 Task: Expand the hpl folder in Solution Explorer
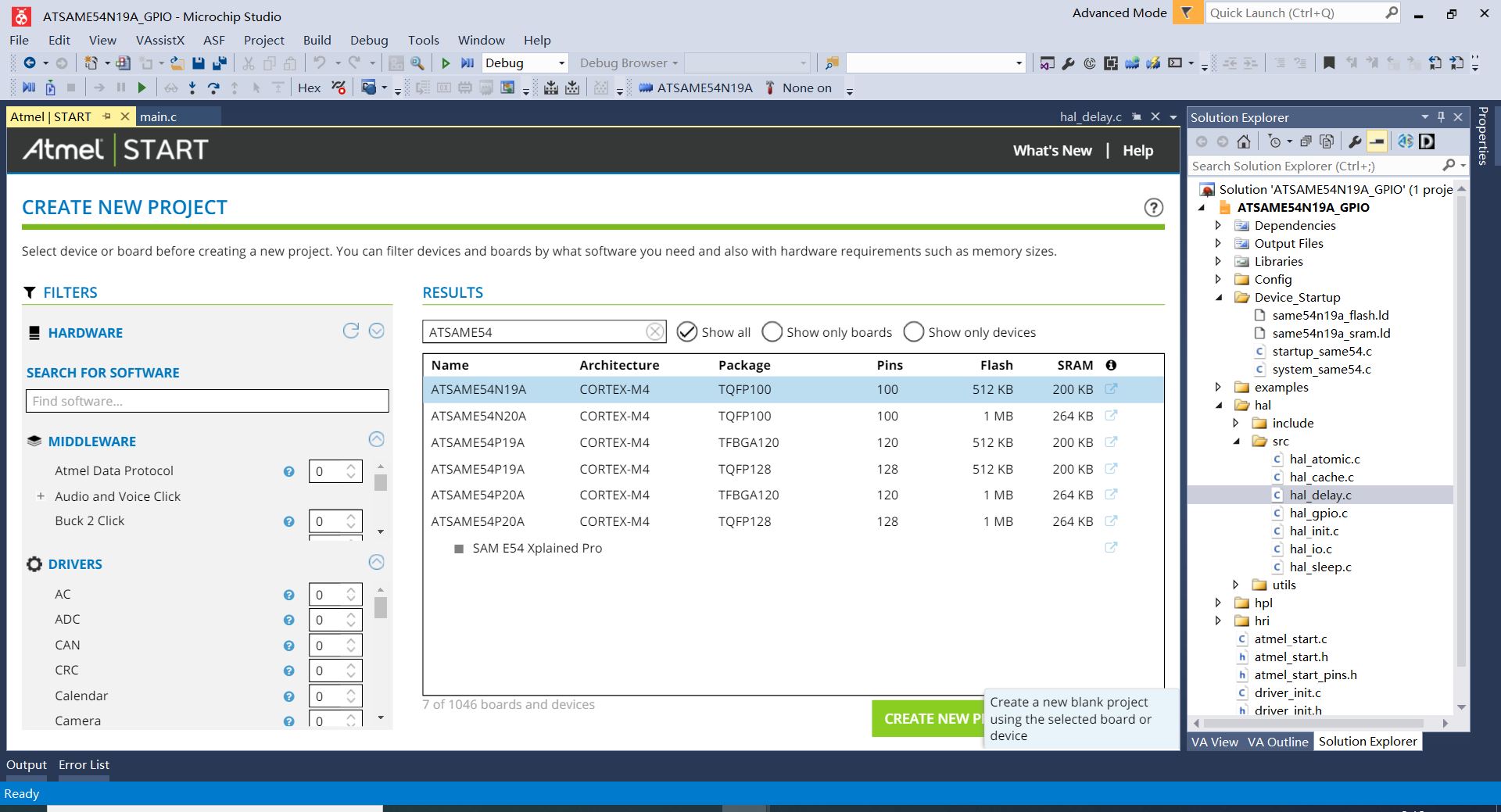click(x=1218, y=603)
